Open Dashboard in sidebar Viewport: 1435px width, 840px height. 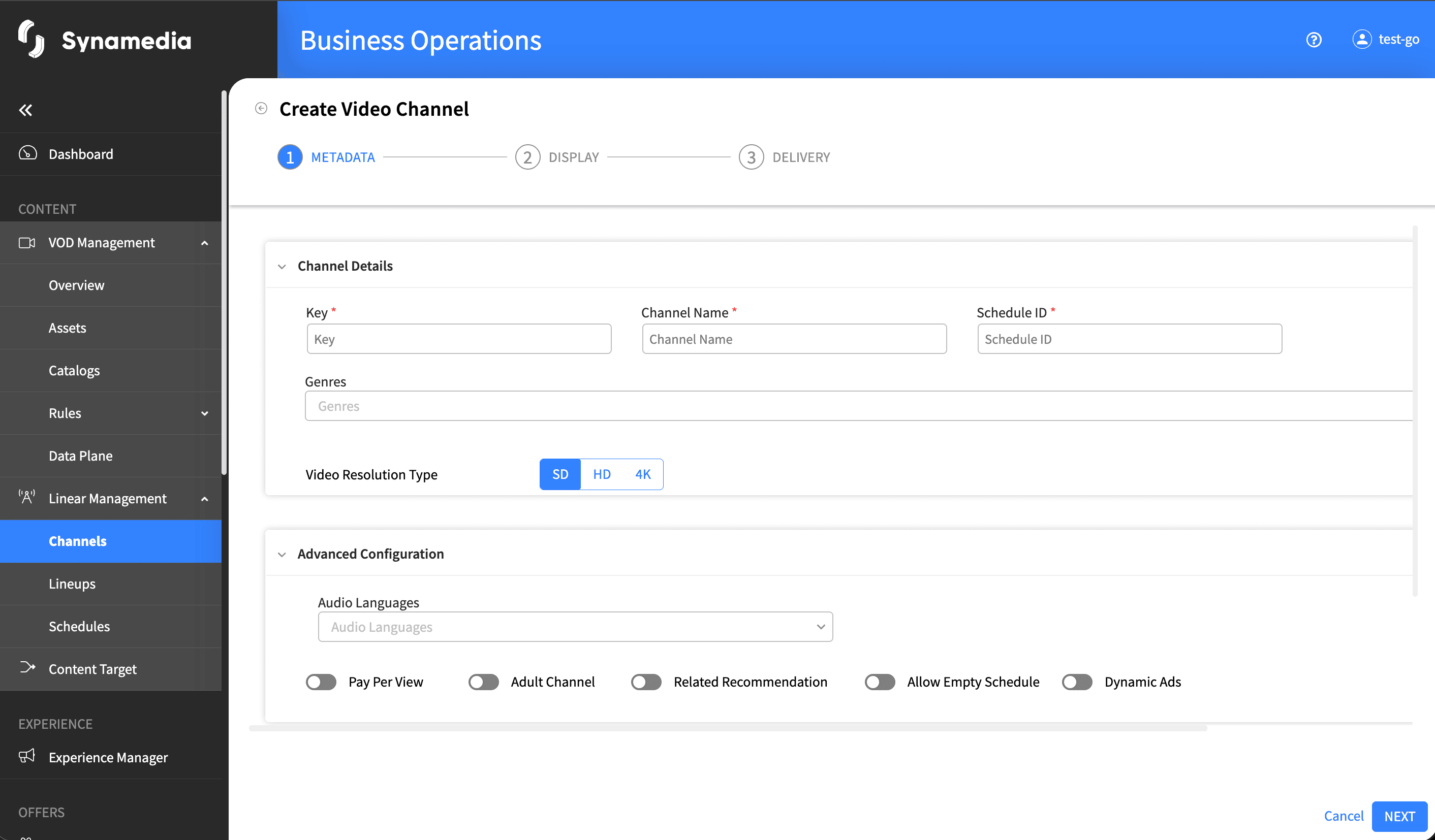point(110,154)
